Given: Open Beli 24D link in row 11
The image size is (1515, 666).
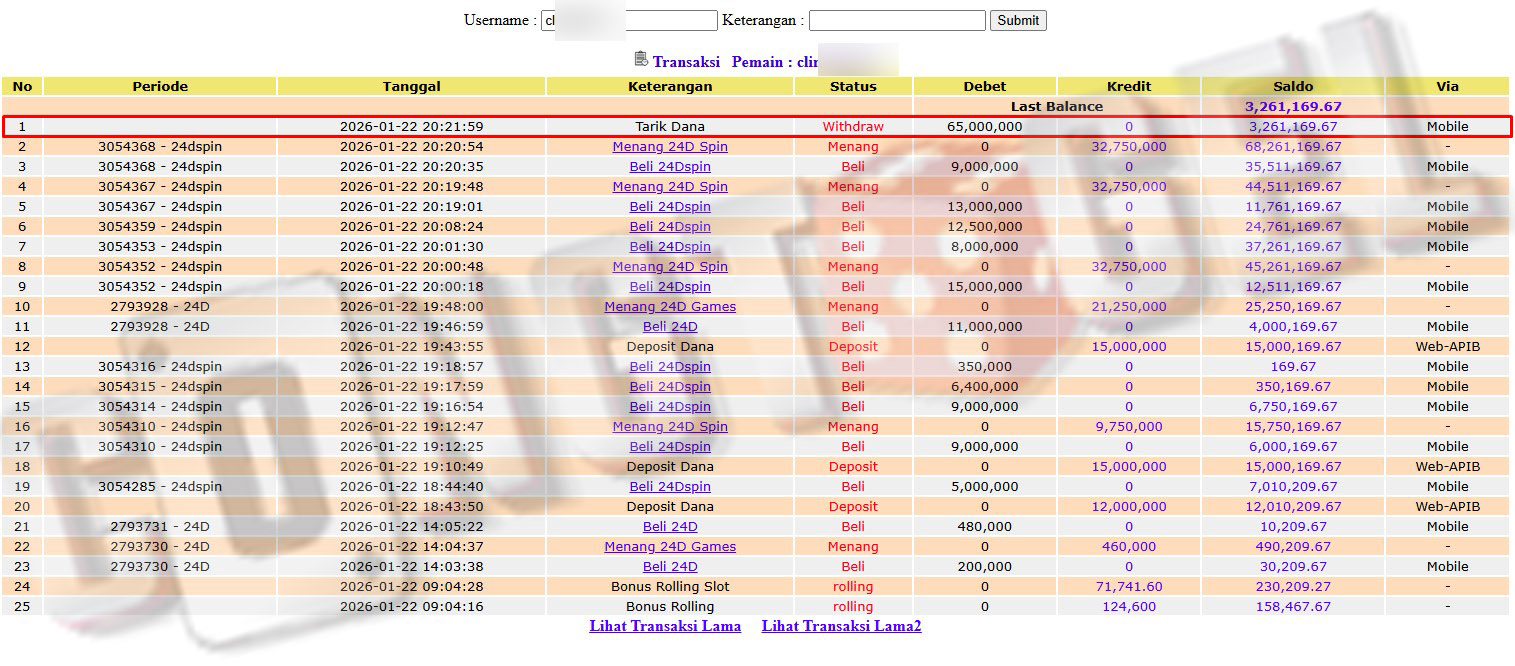Looking at the screenshot, I should pos(670,327).
